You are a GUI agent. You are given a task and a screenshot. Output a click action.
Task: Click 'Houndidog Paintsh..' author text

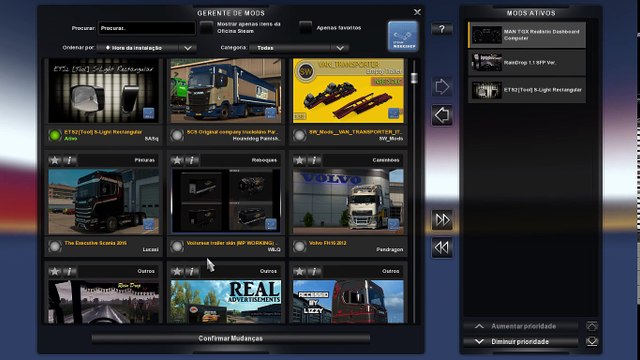[256, 139]
